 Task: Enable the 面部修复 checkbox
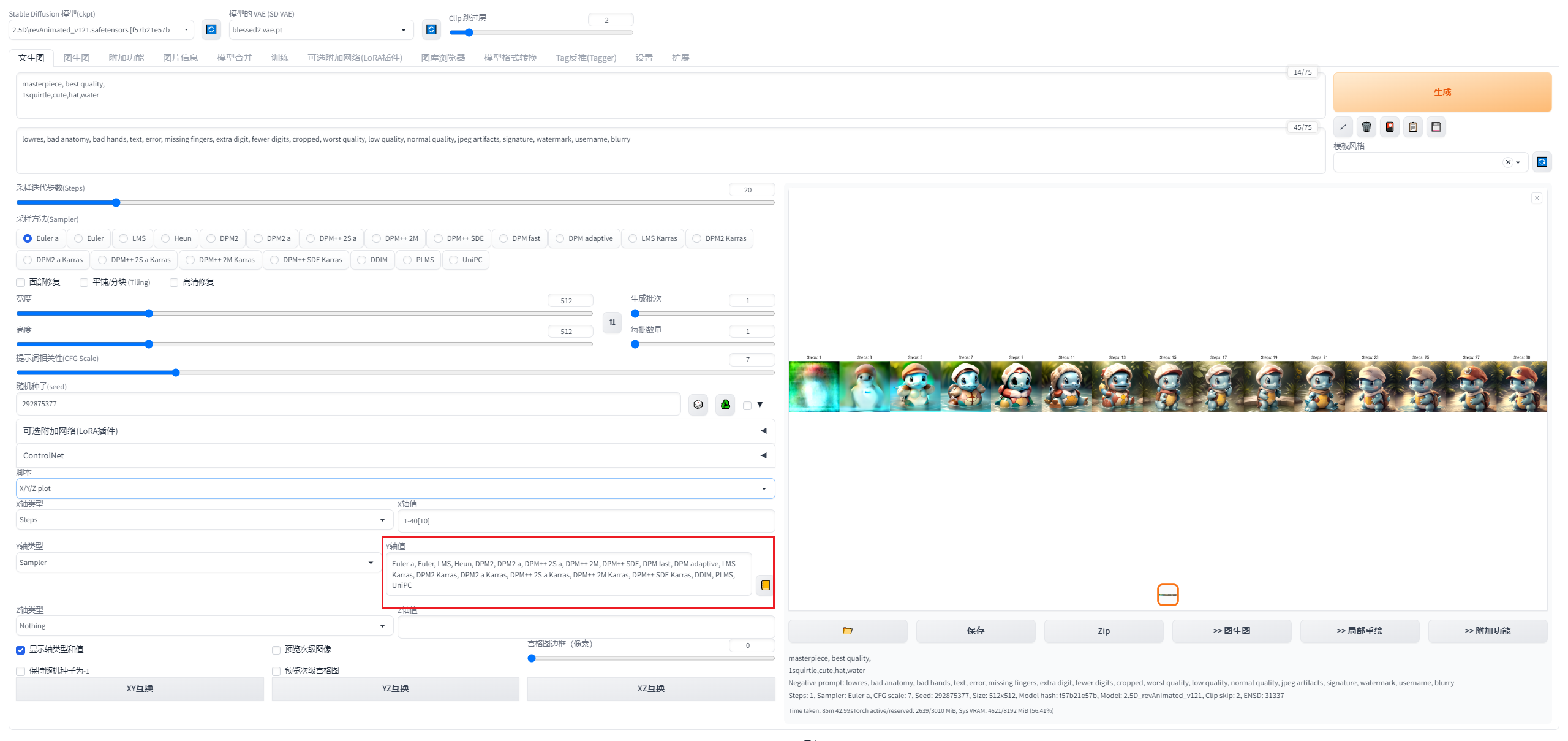(21, 283)
